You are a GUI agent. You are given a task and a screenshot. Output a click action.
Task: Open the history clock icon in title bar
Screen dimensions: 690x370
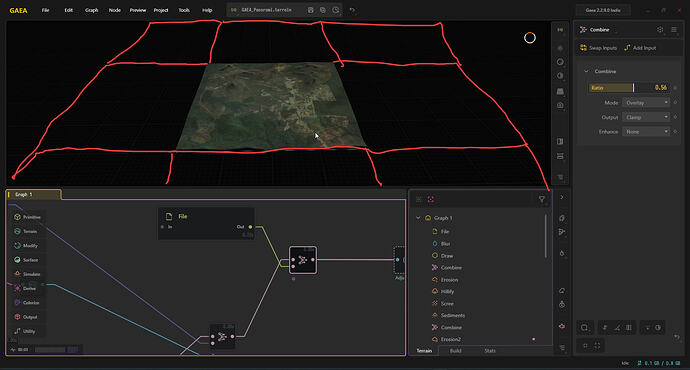coord(336,10)
